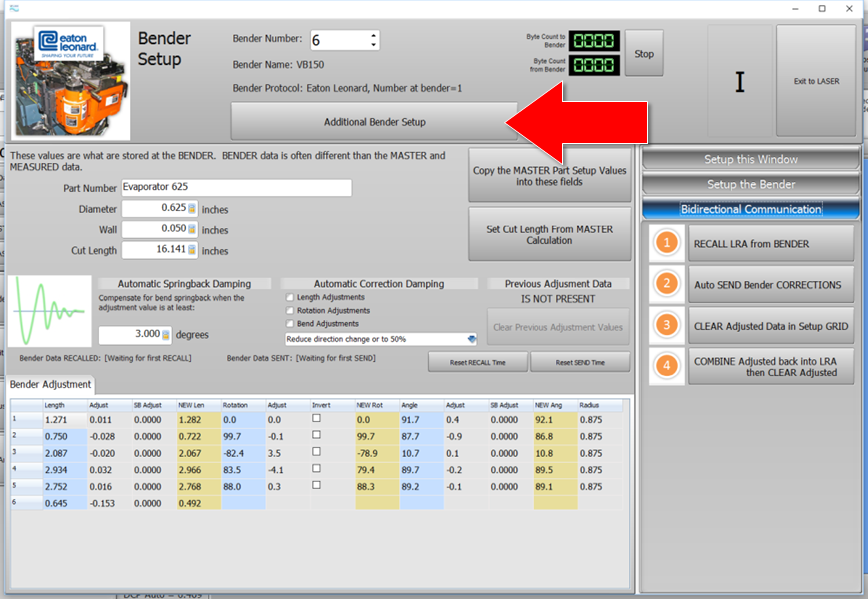
Task: Click the calculator icon in Wall field
Action: [192, 230]
